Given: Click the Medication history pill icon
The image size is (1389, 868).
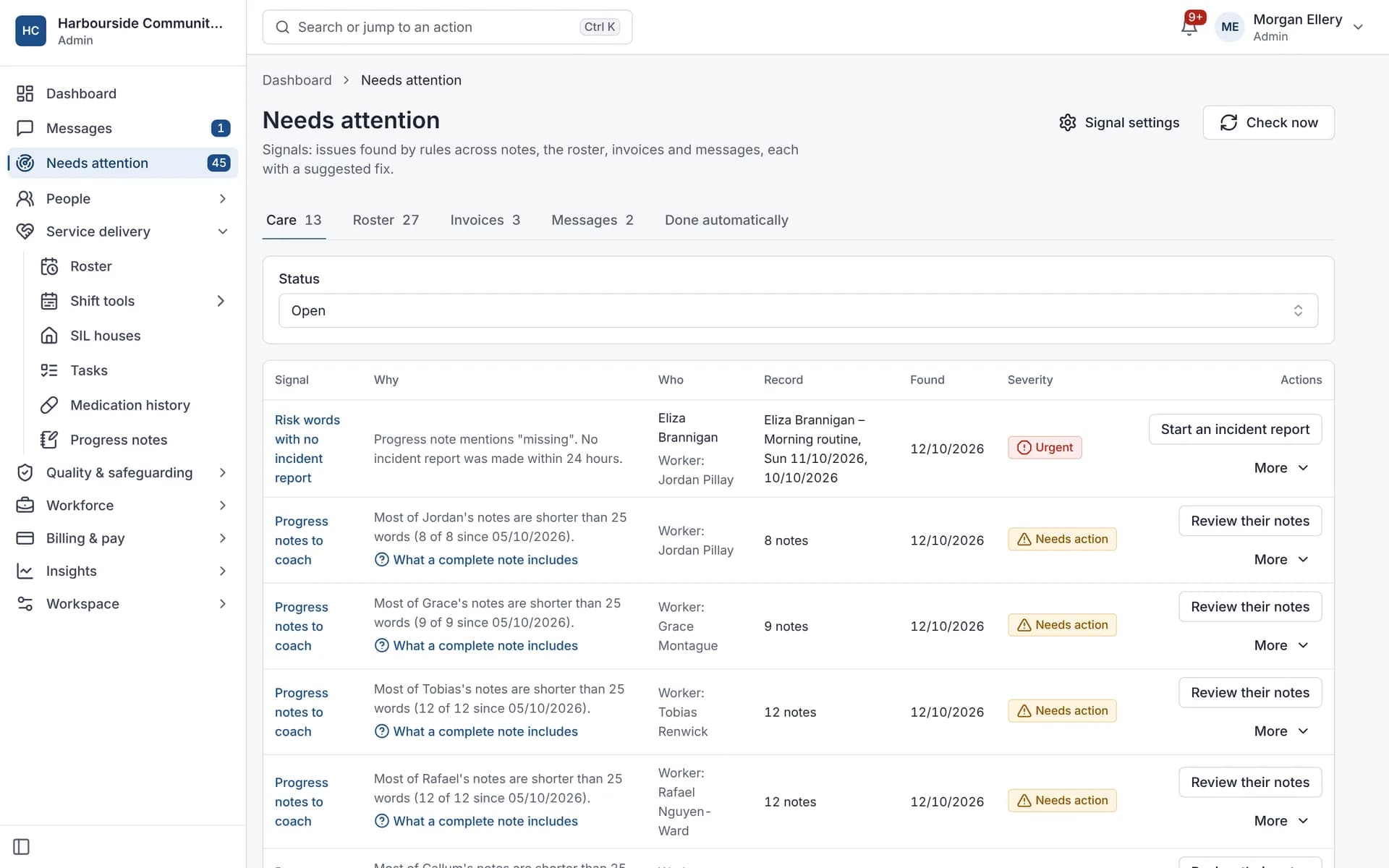Looking at the screenshot, I should coord(49,405).
